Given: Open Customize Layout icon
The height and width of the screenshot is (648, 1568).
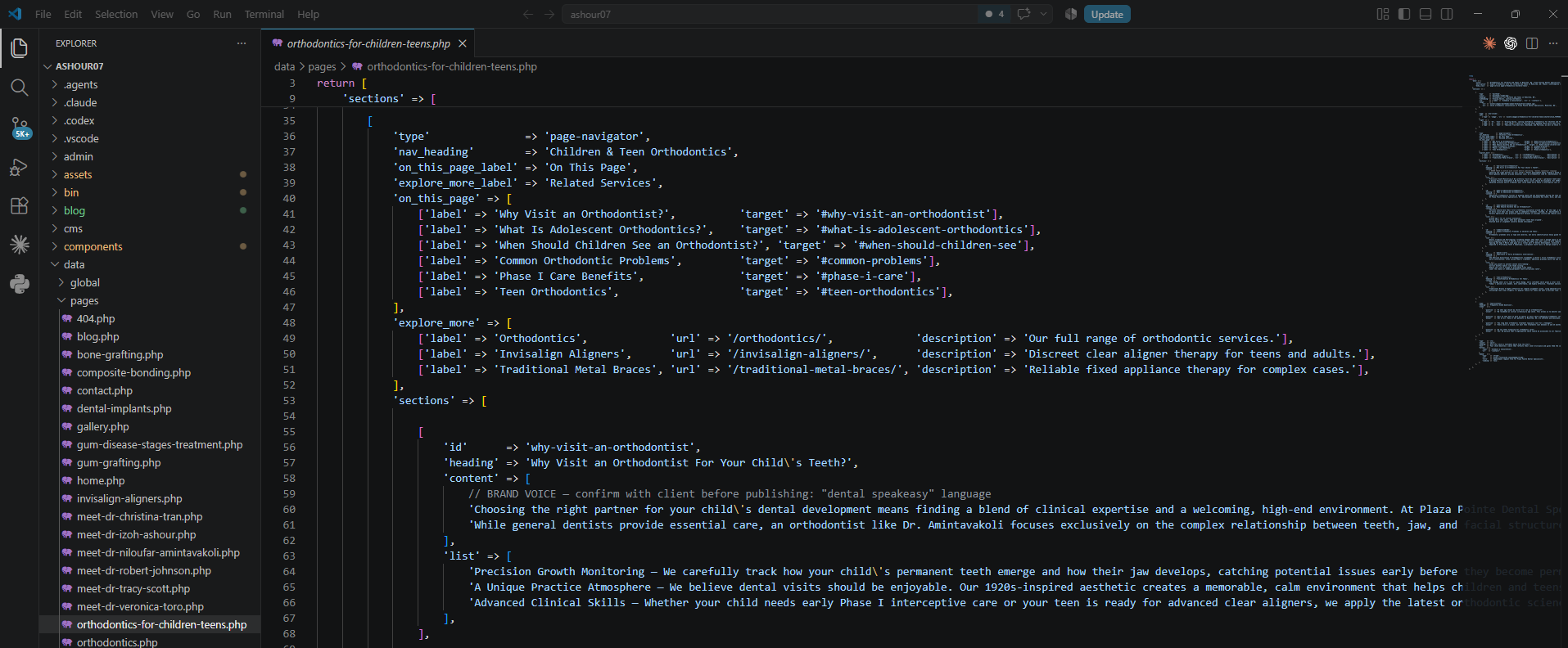Looking at the screenshot, I should (x=1383, y=14).
